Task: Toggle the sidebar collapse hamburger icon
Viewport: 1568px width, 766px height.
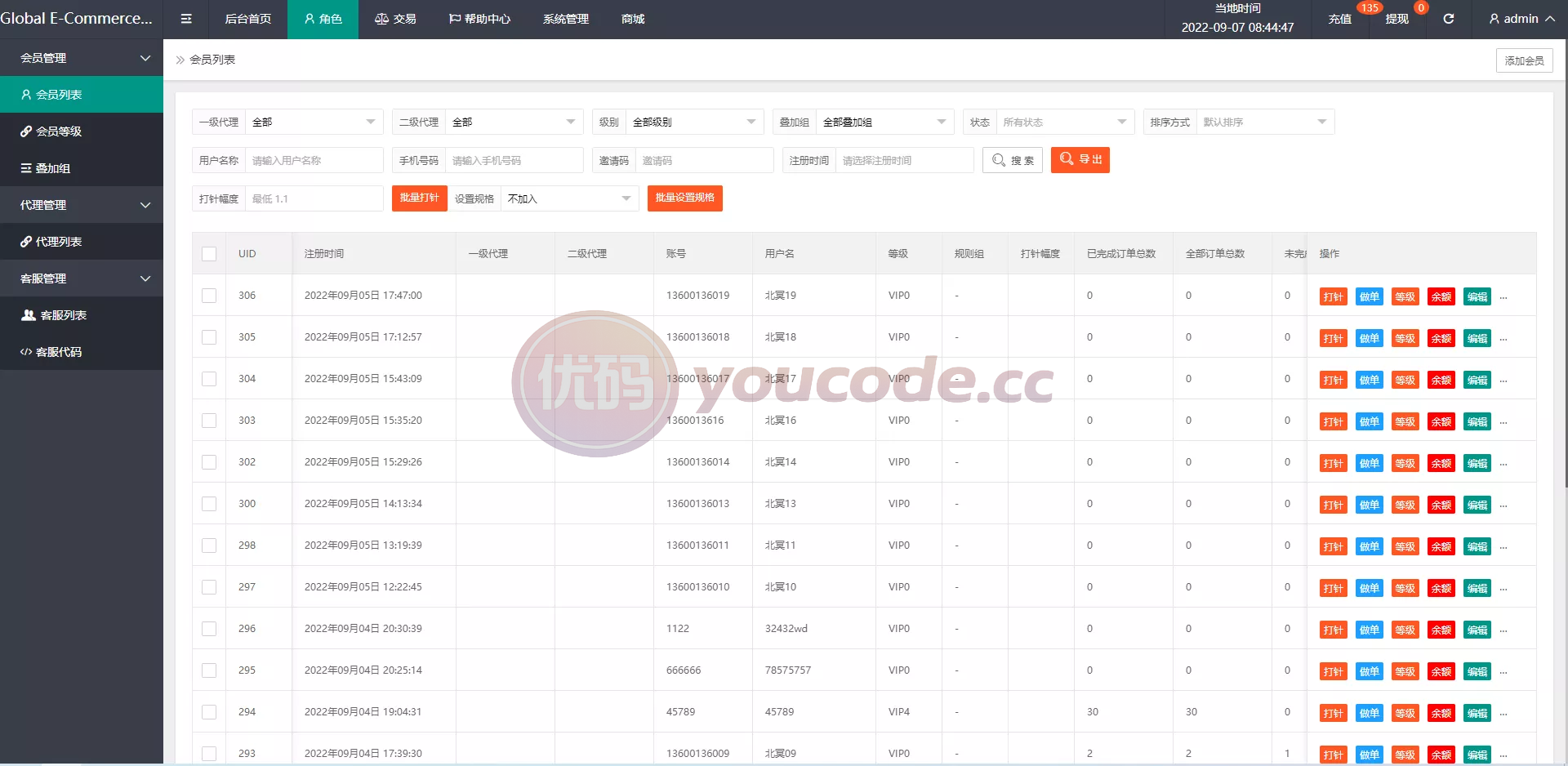Action: (186, 19)
